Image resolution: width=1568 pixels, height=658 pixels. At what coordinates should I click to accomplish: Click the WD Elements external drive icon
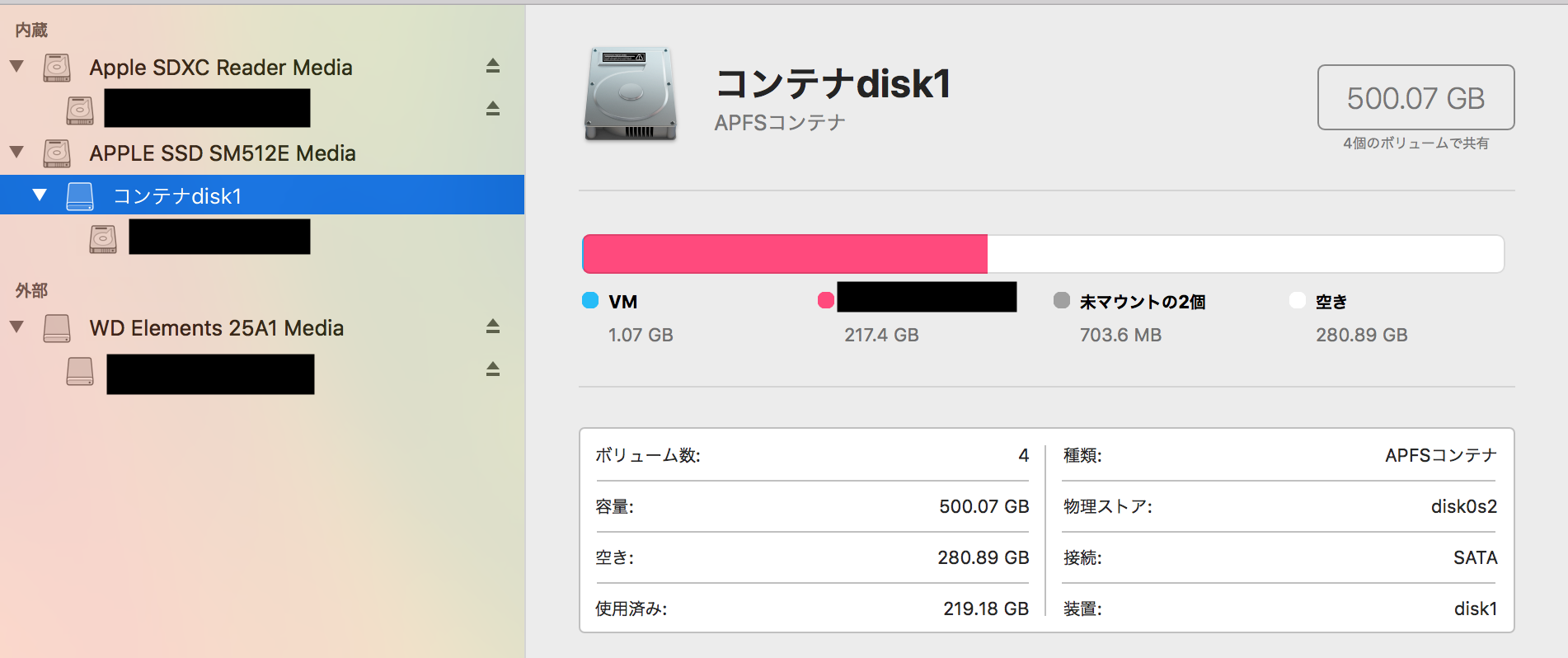click(57, 328)
